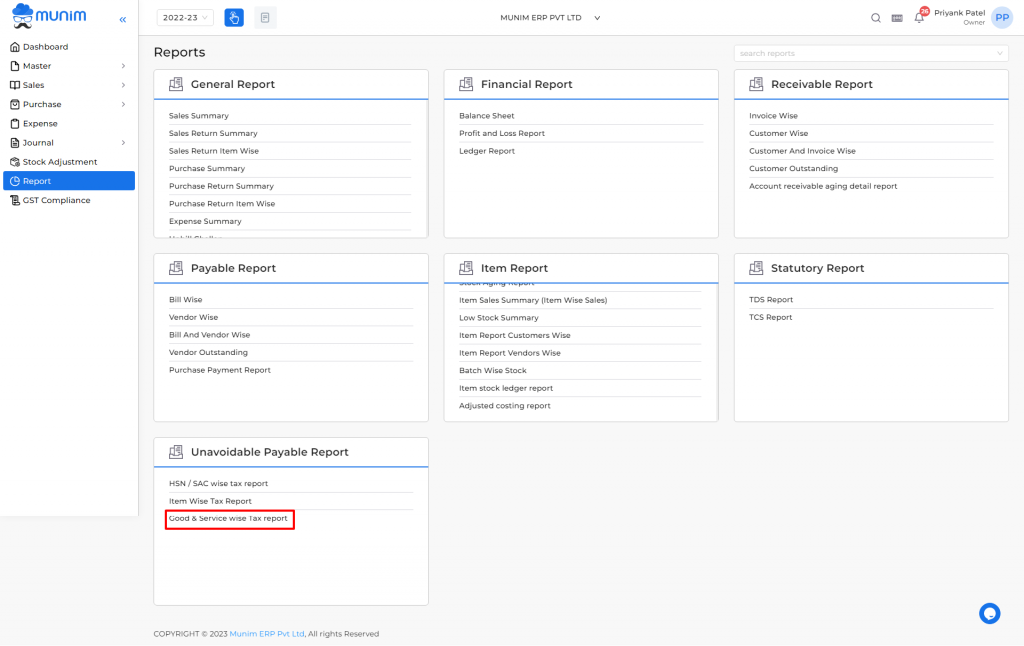
Task: Open the search magnifier icon
Action: [876, 18]
